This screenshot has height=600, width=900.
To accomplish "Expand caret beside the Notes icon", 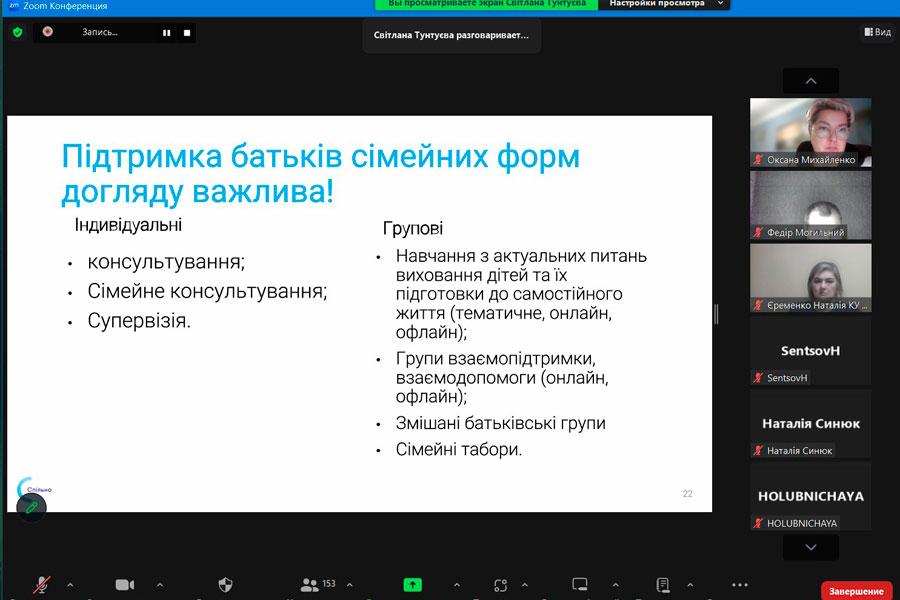I will click(x=690, y=584).
